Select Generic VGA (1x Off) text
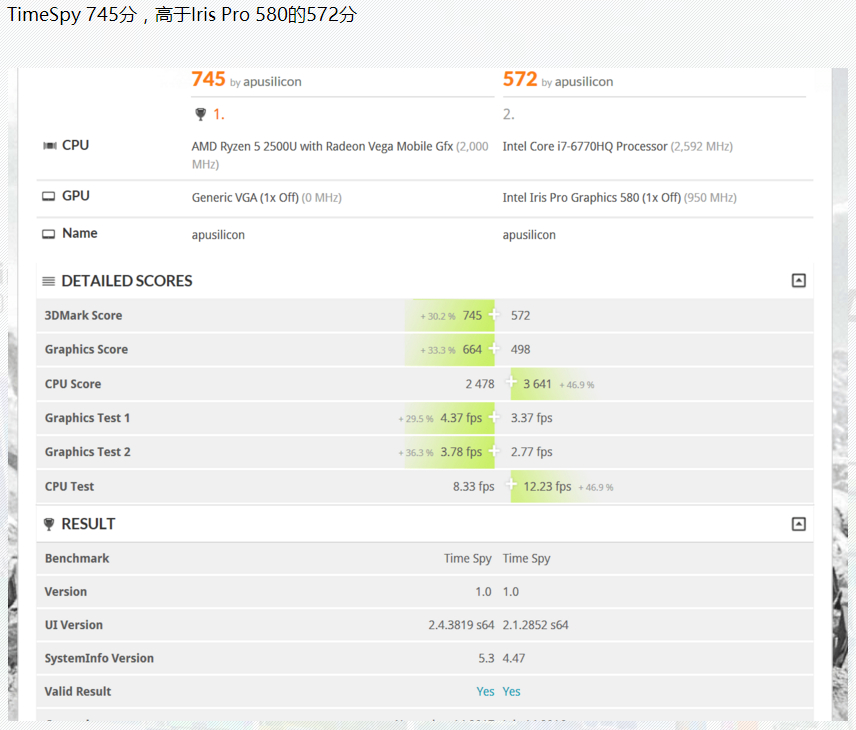 click(245, 198)
